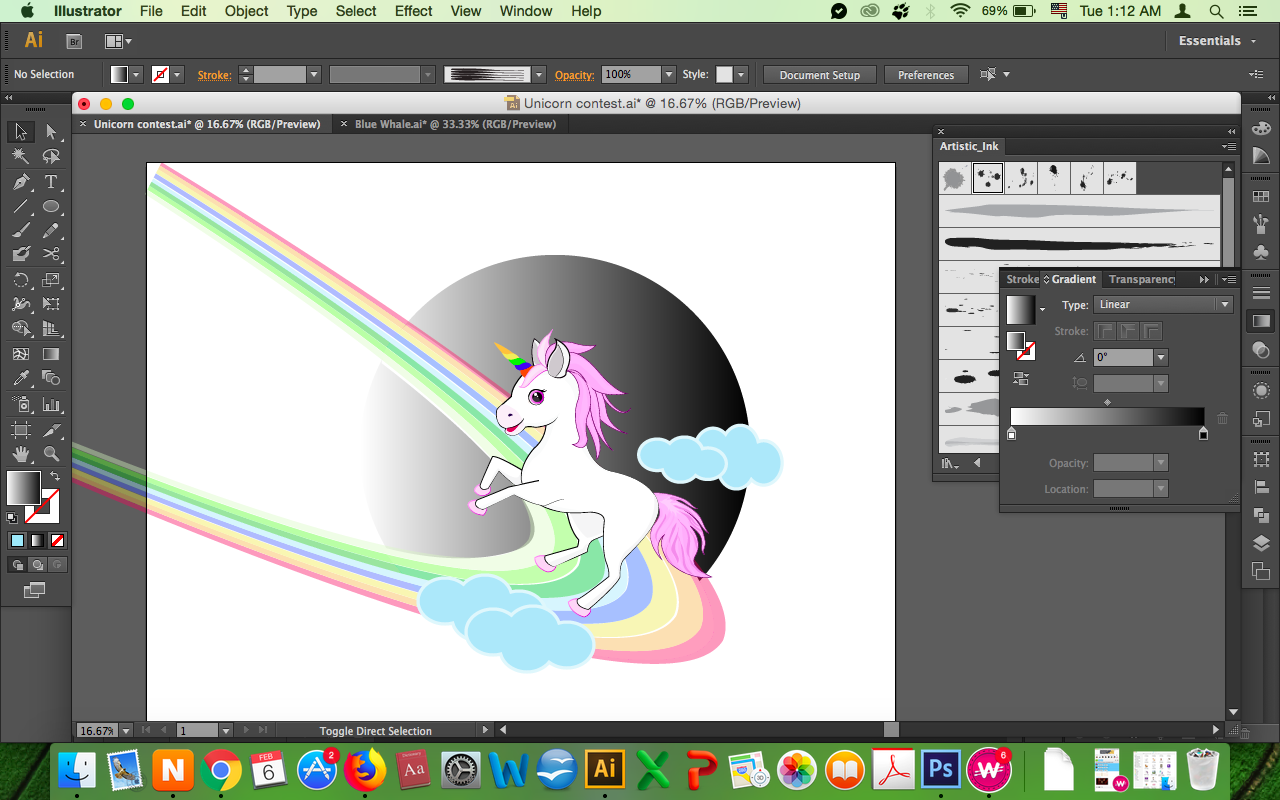This screenshot has height=800, width=1280.
Task: Open the Object menu
Action: coord(246,11)
